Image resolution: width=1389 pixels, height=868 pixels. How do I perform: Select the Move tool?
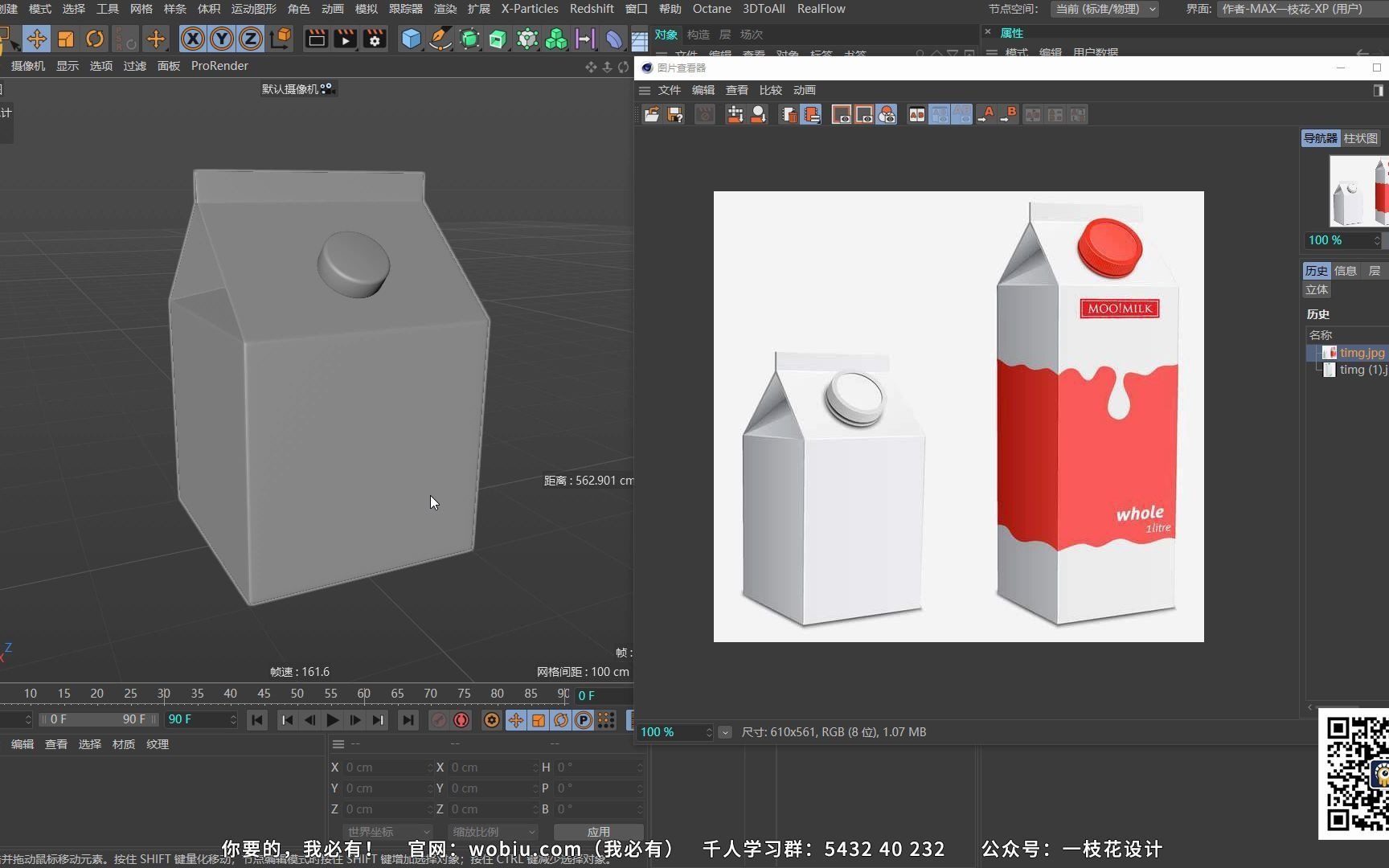point(36,39)
